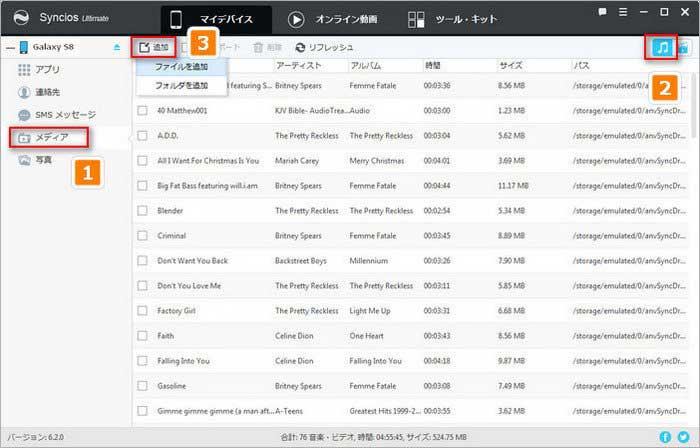The width and height of the screenshot is (700, 448).
Task: Click artist KJV Bible- AudioTrea...
Action: click(311, 111)
